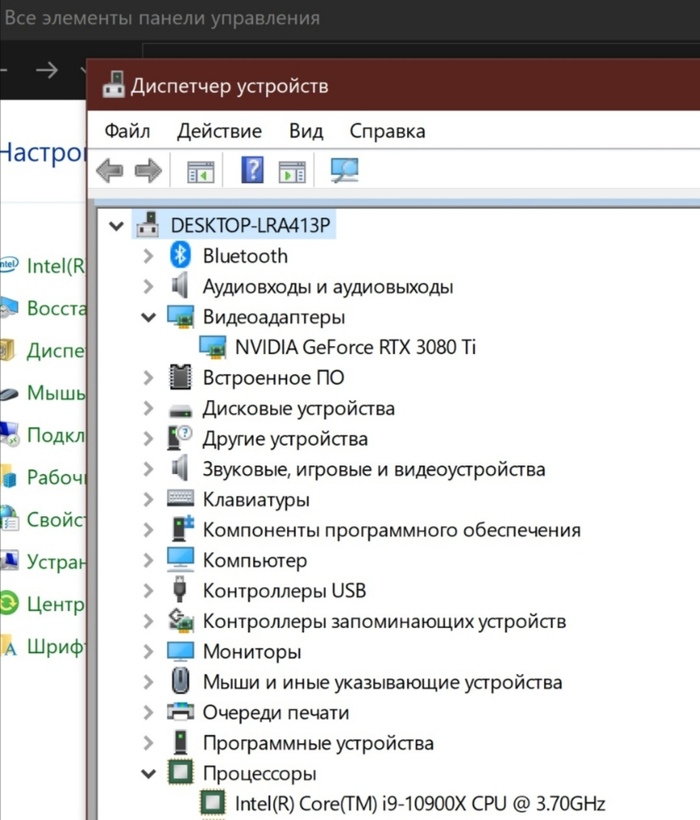
Task: Scan for hardware changes with the monitor-and-magnifier icon
Action: pos(345,170)
